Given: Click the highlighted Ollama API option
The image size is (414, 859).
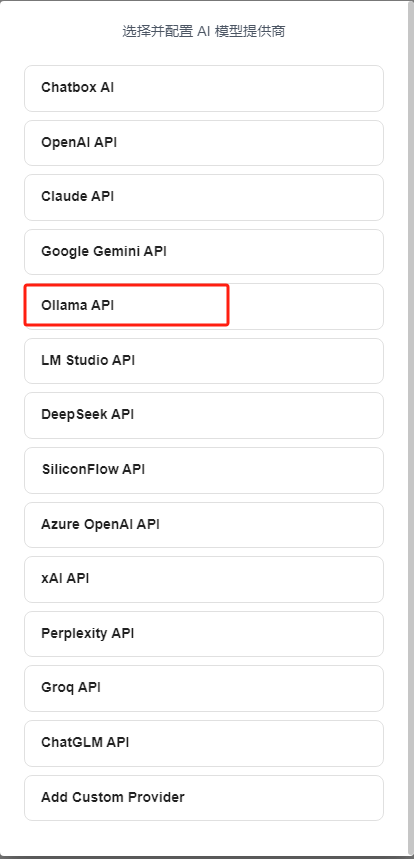Looking at the screenshot, I should [x=126, y=305].
